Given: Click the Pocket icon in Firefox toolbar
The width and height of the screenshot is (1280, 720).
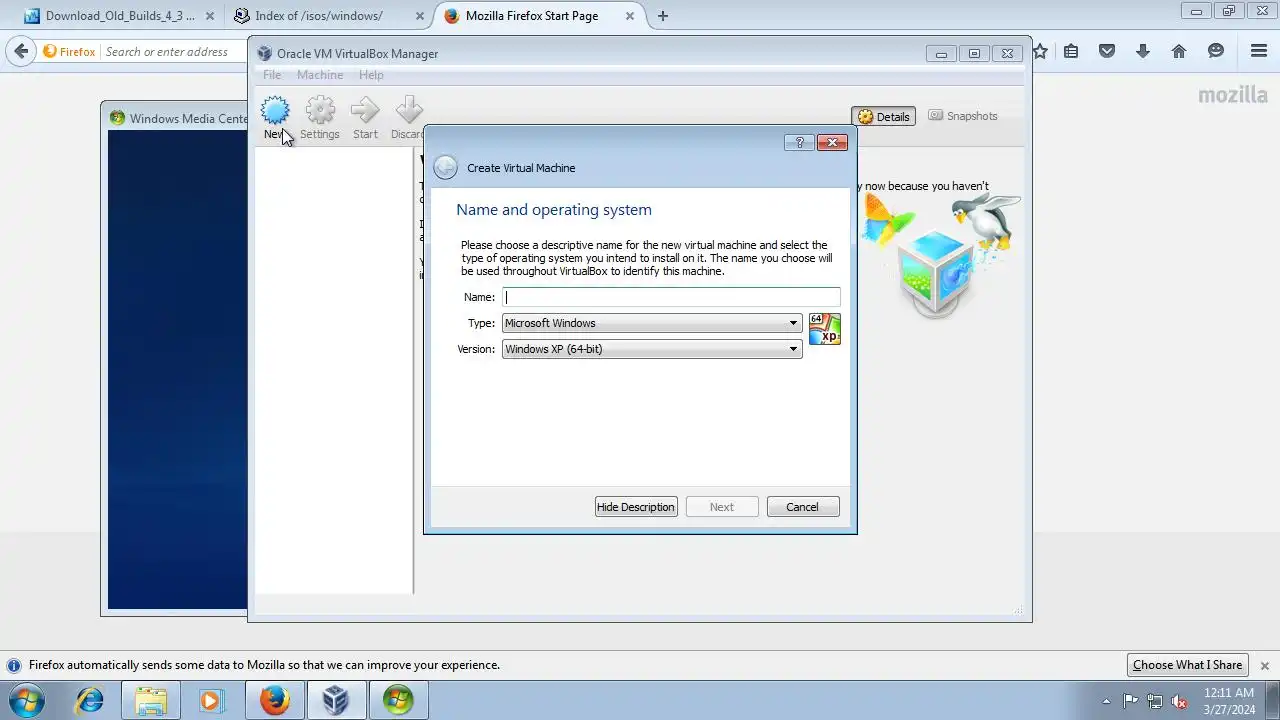Looking at the screenshot, I should 1107,51.
